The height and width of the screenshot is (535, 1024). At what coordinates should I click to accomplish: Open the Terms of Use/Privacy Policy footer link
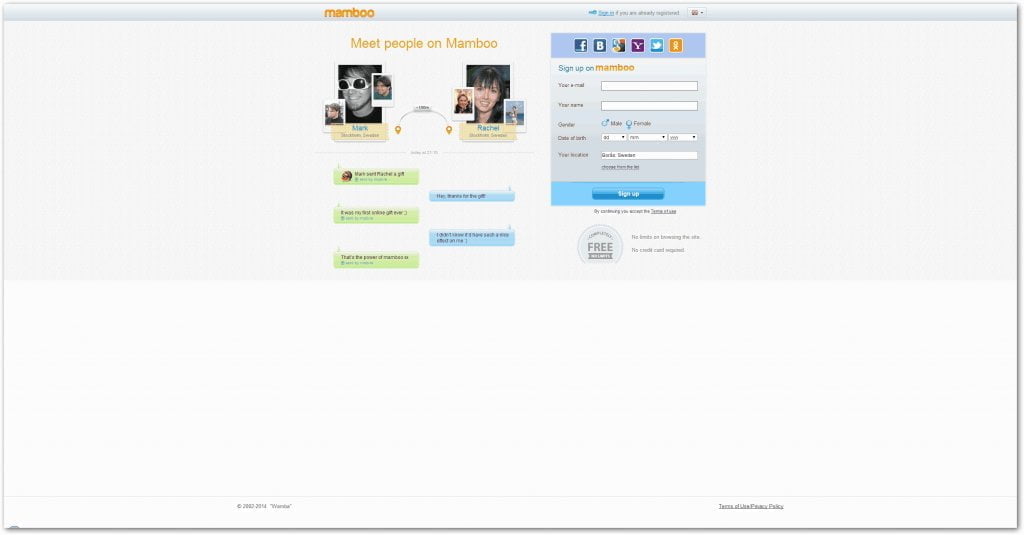coord(750,506)
